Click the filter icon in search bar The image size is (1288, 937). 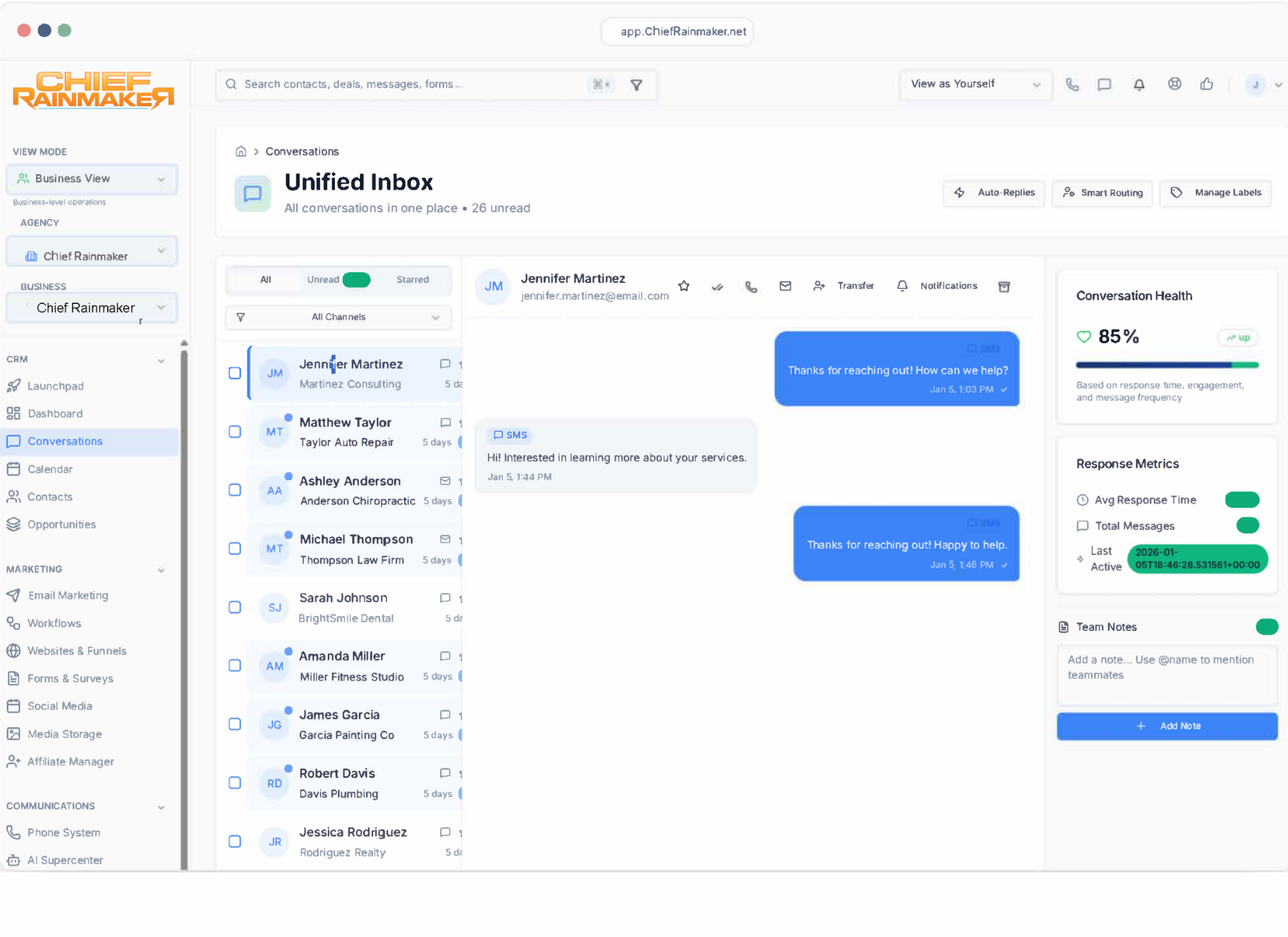point(636,85)
